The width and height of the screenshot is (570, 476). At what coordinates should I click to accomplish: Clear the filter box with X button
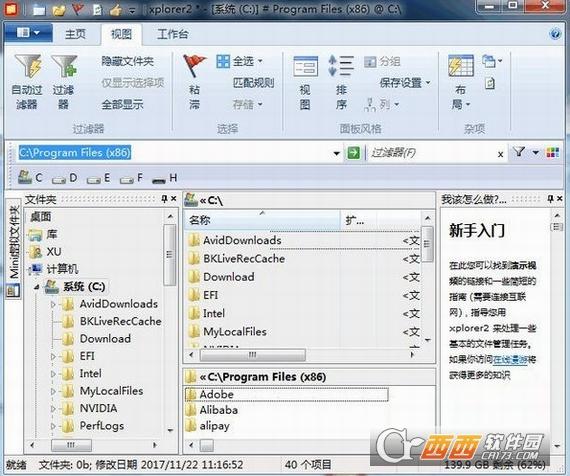(x=501, y=154)
